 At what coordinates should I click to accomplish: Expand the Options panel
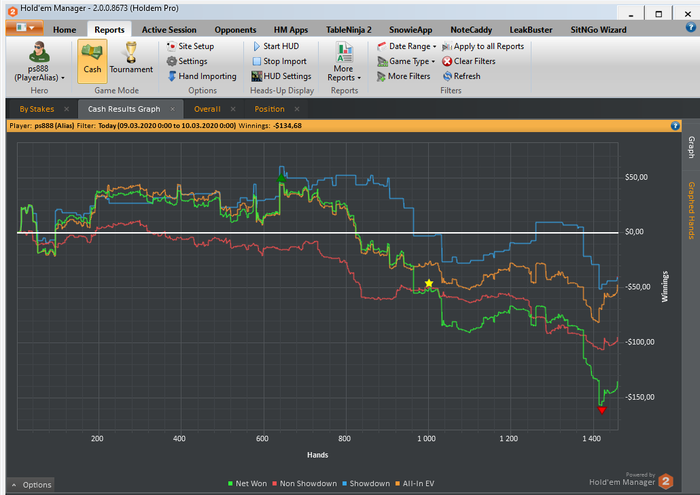pyautogui.click(x=31, y=485)
